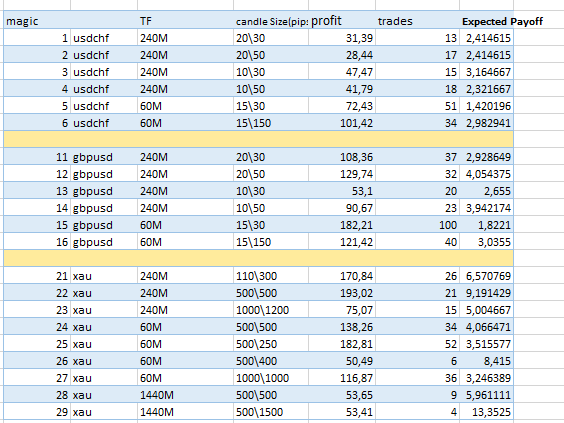Select candle size 1000\1000 cell
Viewport: 564px width, 423px height.
click(271, 378)
